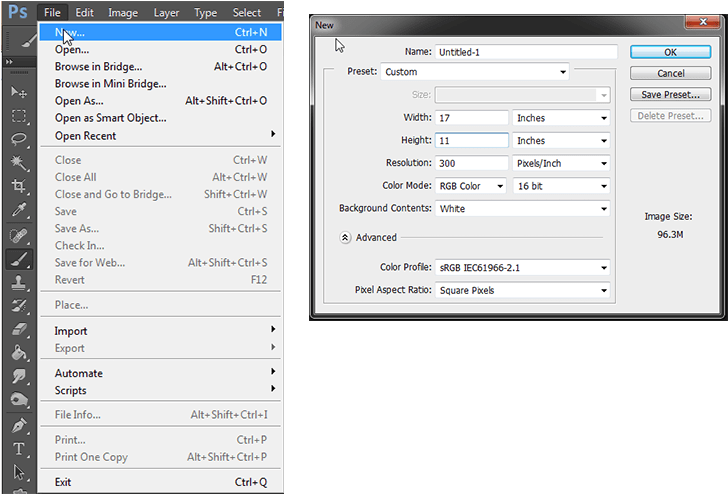Select the Rectangular Marquee tool
Viewport: 728px width, 494px height.
coord(19,116)
